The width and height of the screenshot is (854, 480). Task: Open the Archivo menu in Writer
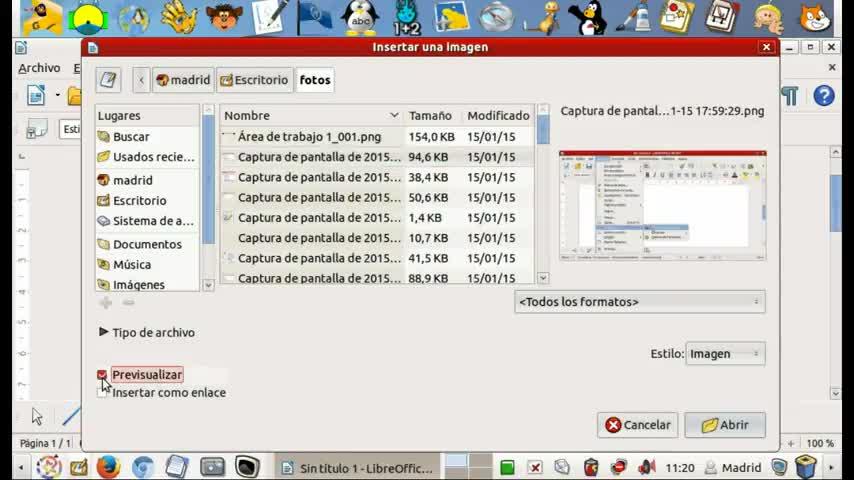pyautogui.click(x=39, y=68)
